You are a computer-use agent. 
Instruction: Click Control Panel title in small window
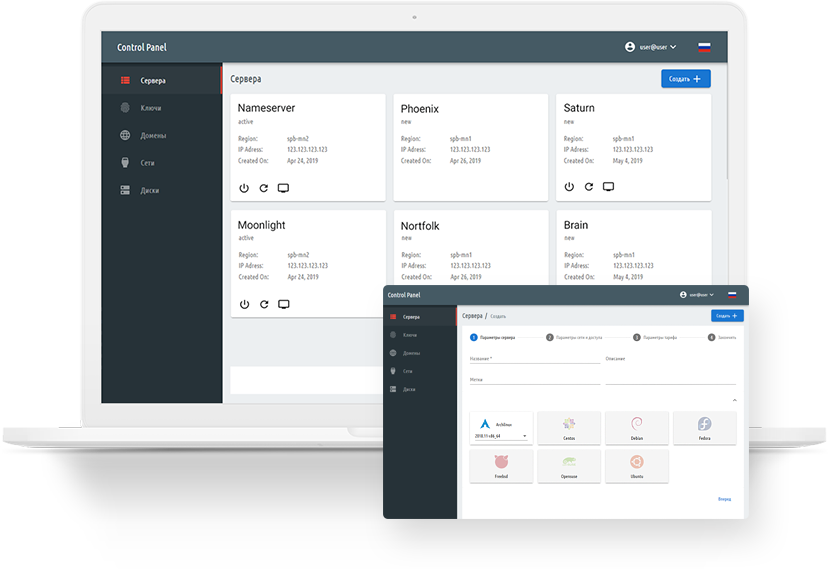pyautogui.click(x=404, y=295)
